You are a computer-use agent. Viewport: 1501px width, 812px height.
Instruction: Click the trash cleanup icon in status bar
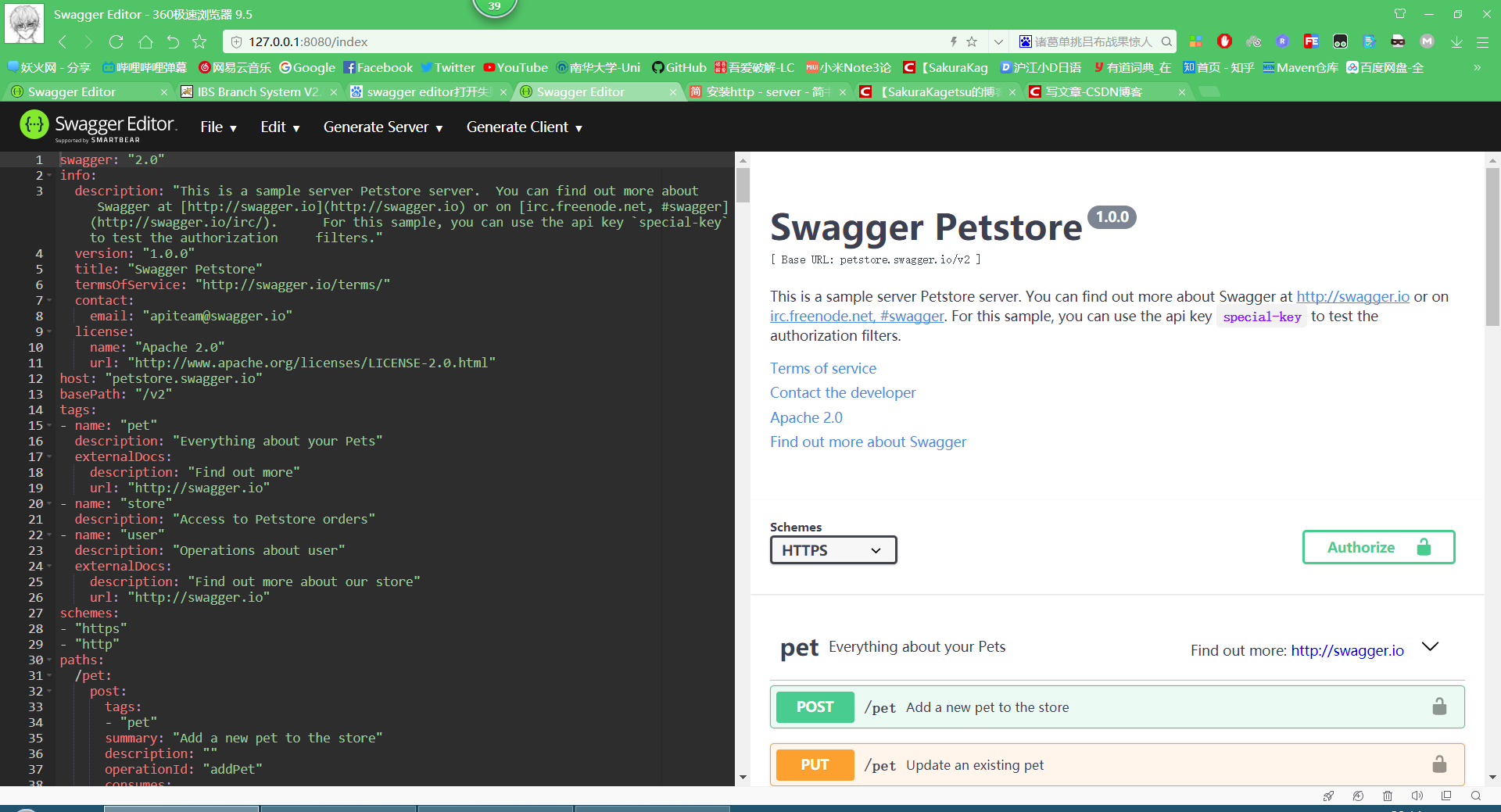coord(1388,796)
